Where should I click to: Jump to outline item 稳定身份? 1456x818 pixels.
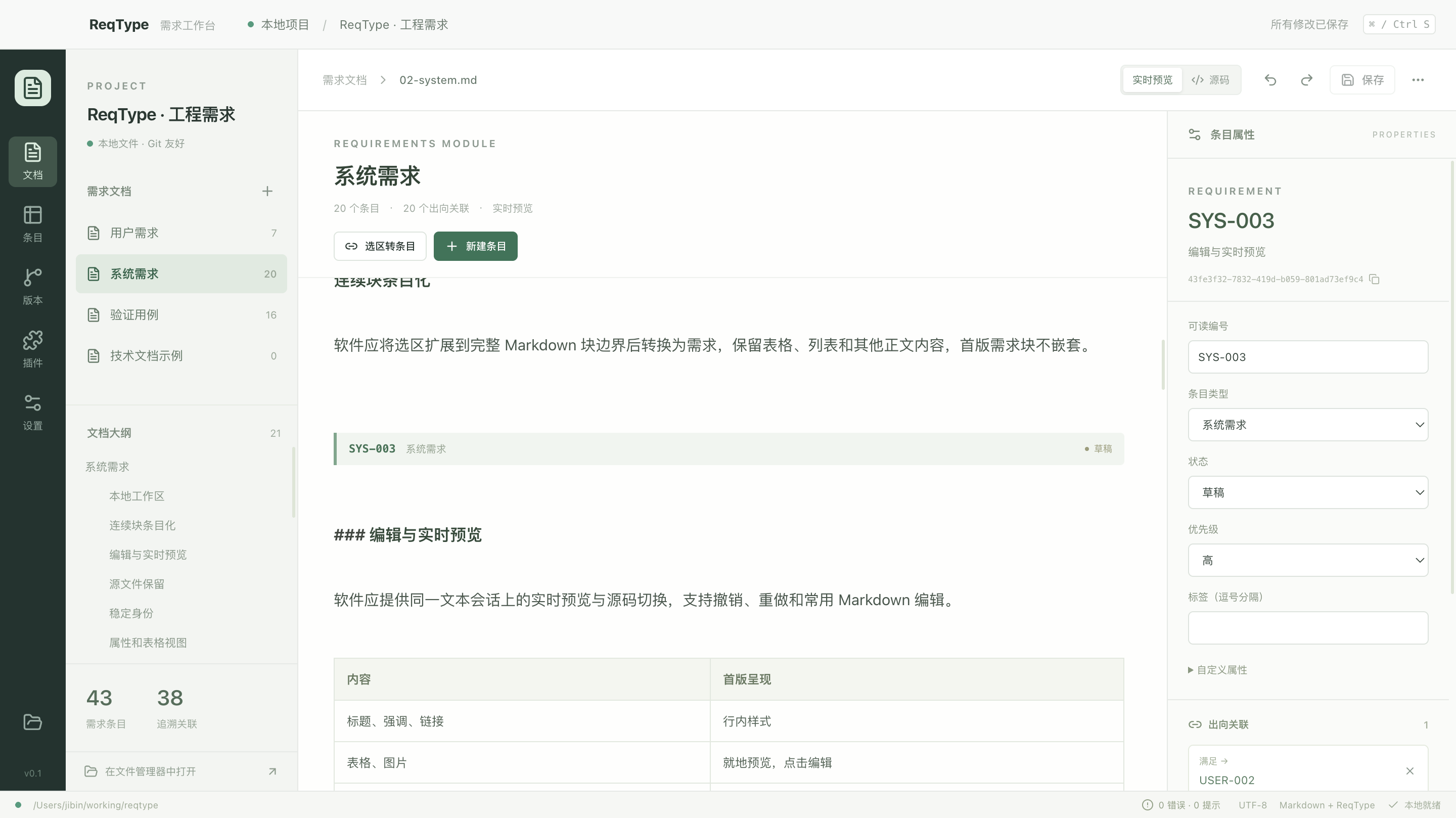pyautogui.click(x=131, y=613)
